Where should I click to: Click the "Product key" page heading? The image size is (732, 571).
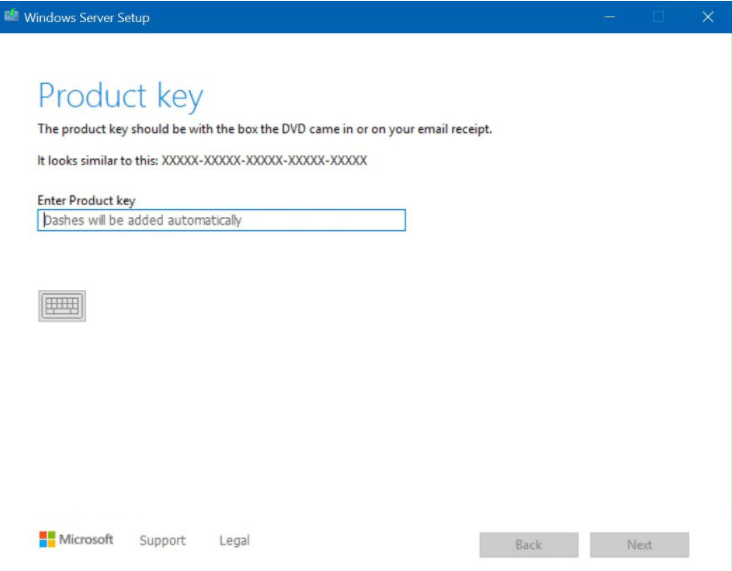coord(120,97)
